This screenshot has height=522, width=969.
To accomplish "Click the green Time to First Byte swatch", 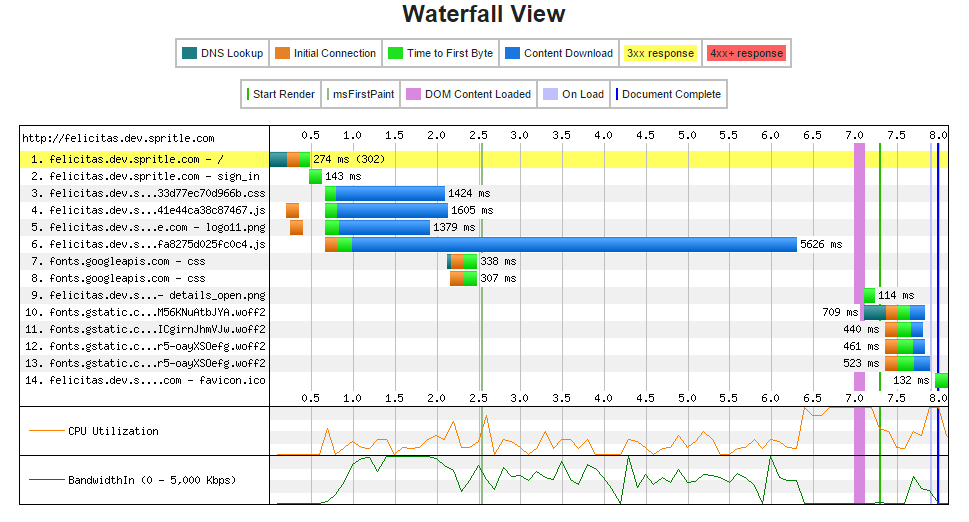I will click(x=395, y=53).
